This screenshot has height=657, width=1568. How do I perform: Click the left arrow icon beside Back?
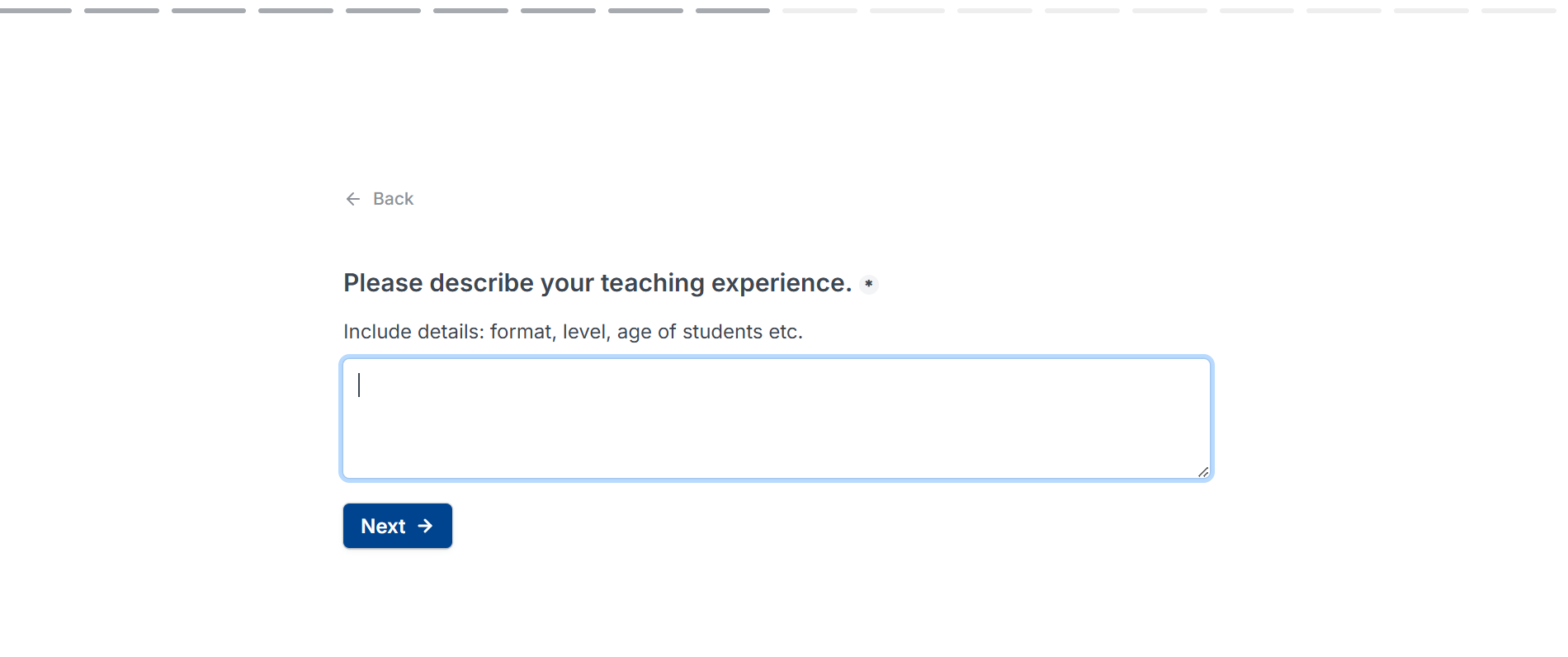point(353,199)
